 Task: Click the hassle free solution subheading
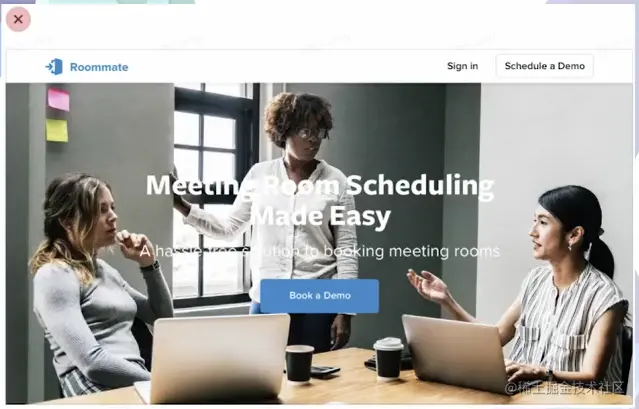[320, 252]
